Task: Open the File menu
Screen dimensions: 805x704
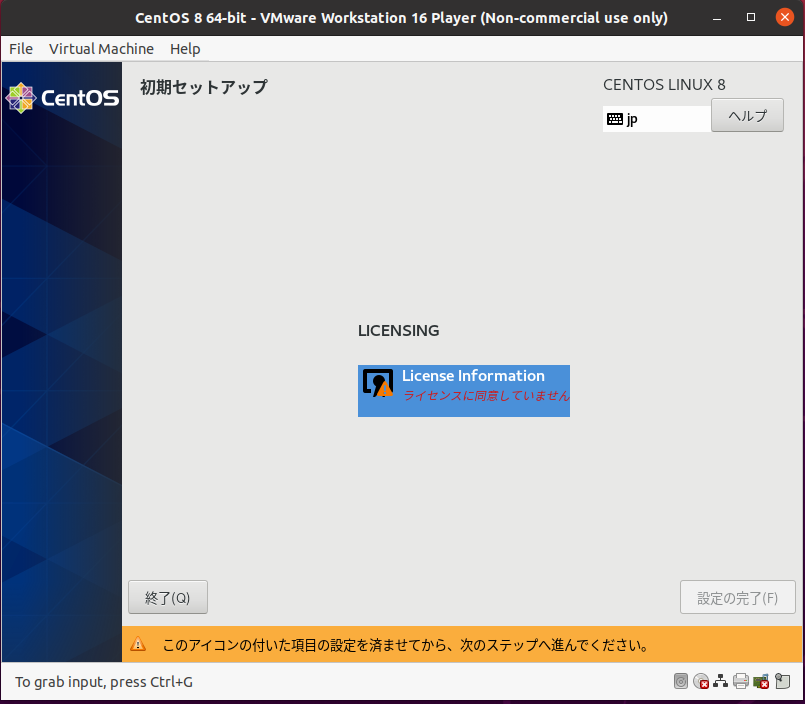Action: (20, 49)
